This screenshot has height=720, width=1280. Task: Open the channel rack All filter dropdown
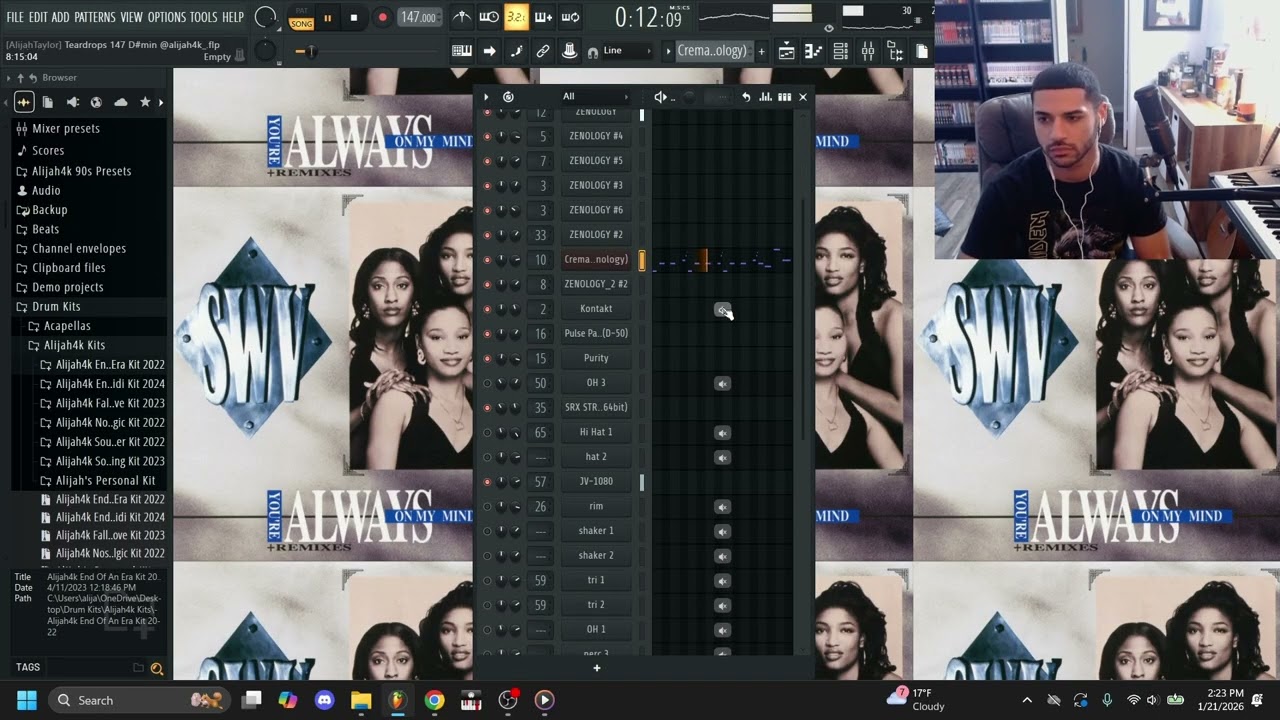click(x=595, y=97)
